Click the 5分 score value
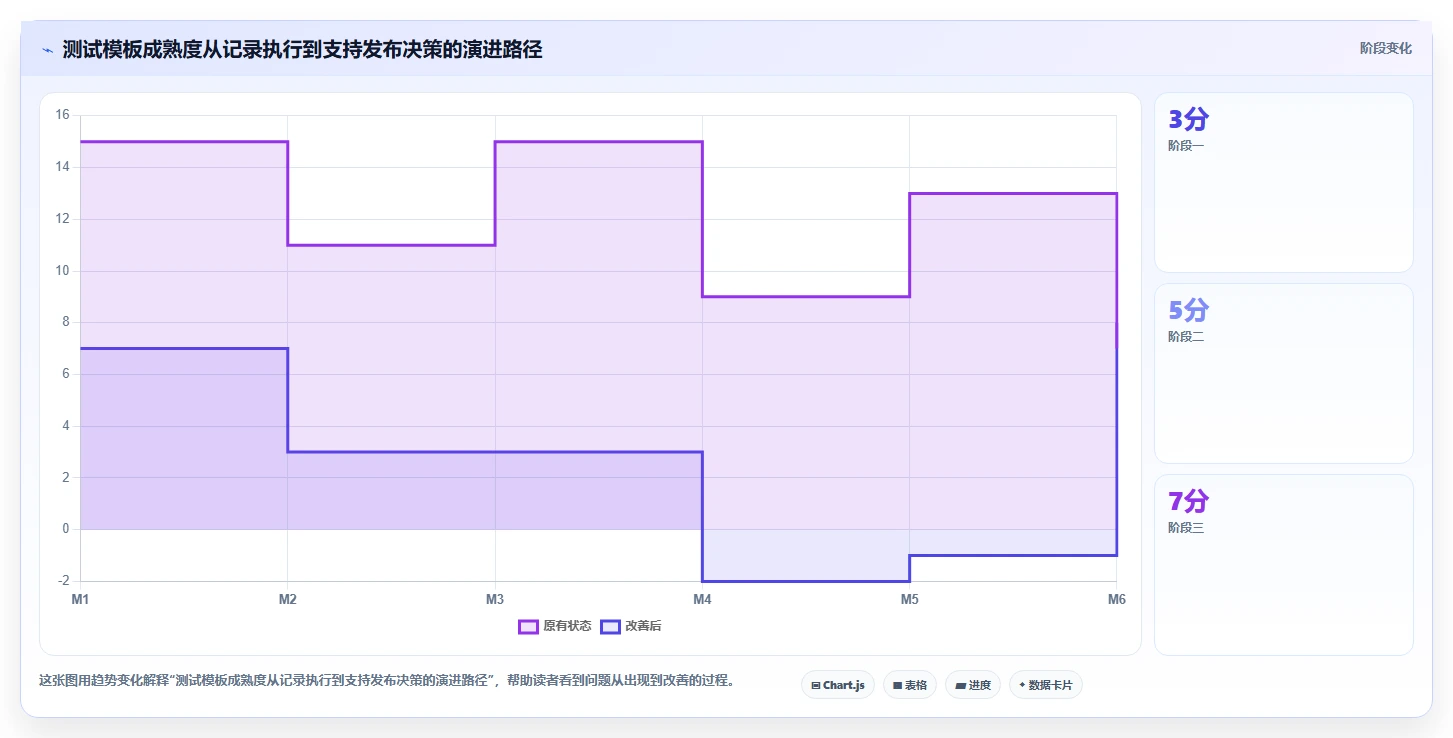1453x738 pixels. pyautogui.click(x=1188, y=311)
